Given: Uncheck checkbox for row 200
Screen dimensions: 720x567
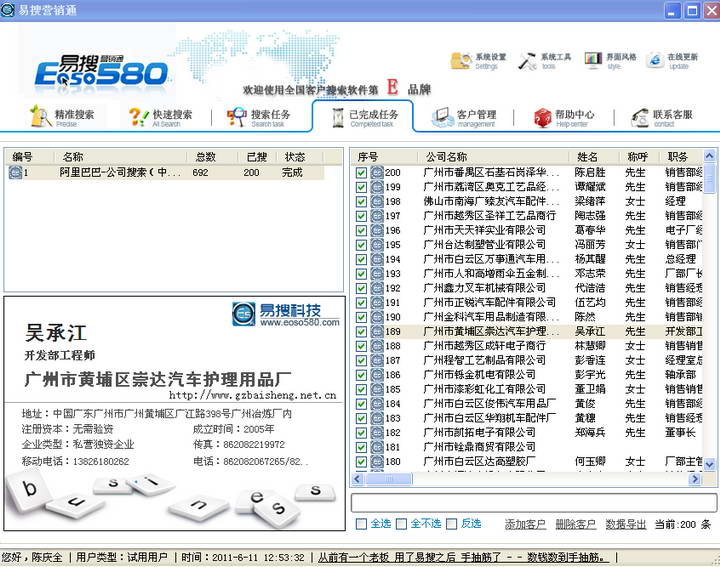Looking at the screenshot, I should coord(361,173).
